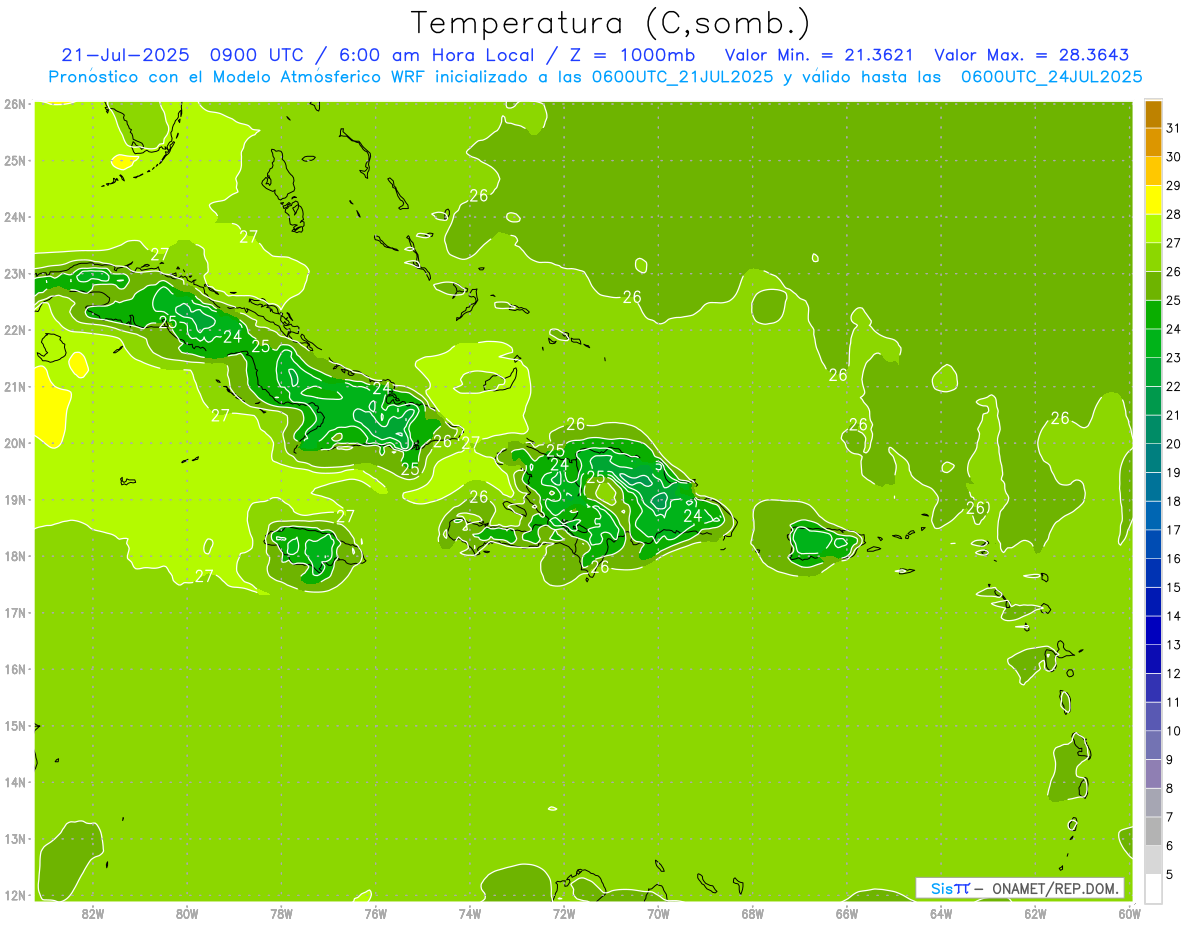Click the "20N" latitude axis label
Screen dimensions: 1200x927
click(14, 443)
